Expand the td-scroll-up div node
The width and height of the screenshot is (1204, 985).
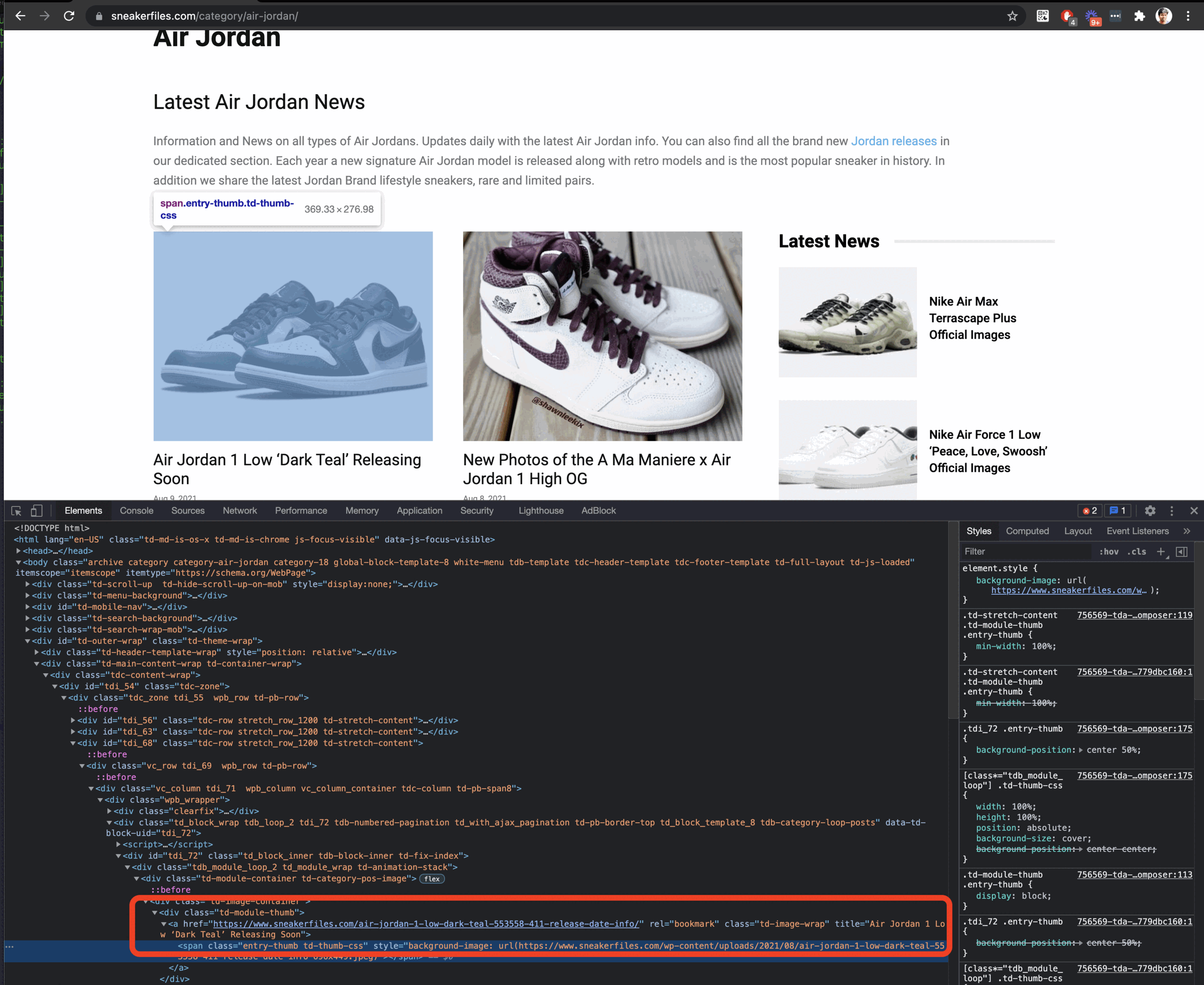(x=28, y=584)
